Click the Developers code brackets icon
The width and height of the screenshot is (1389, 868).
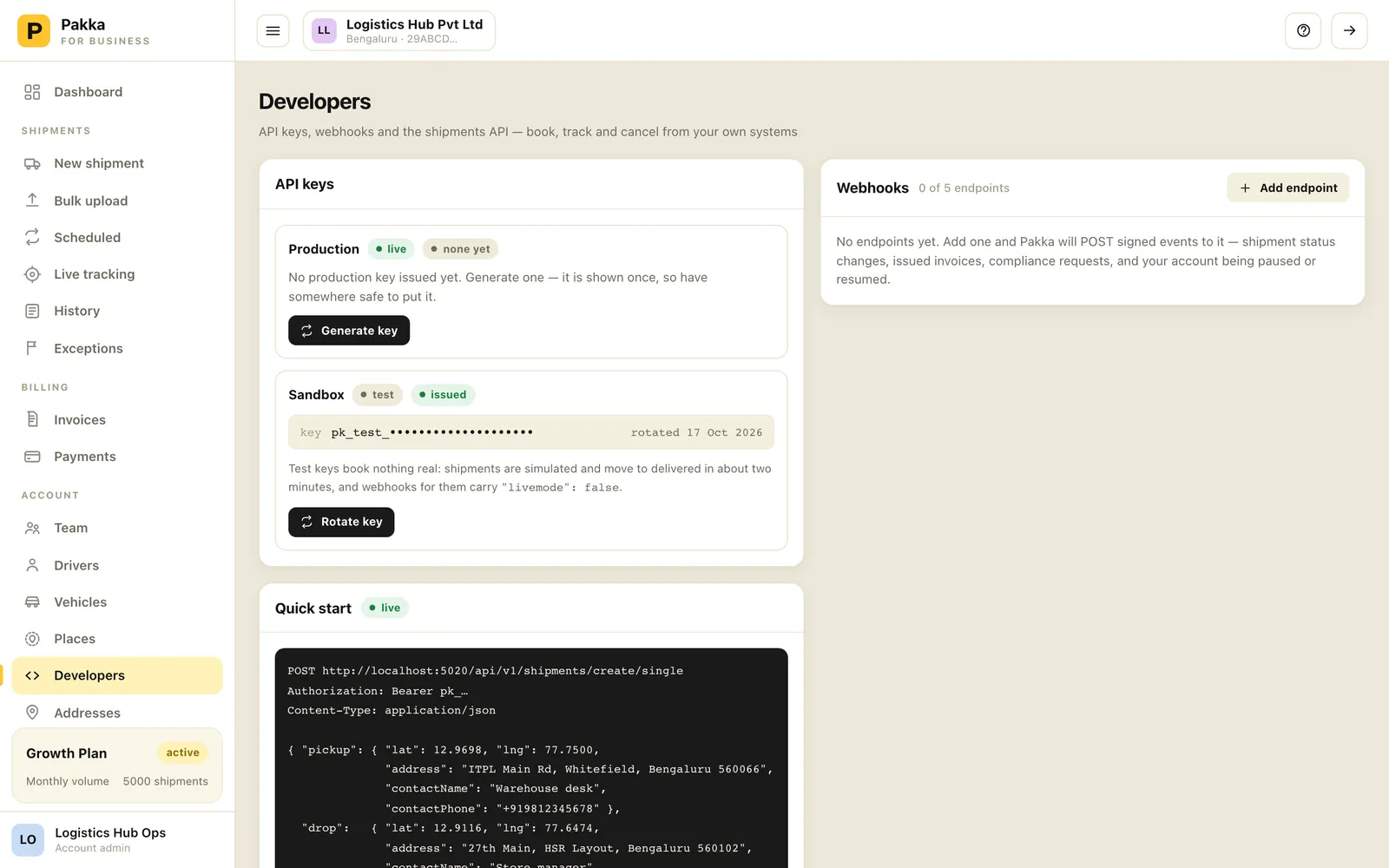32,675
